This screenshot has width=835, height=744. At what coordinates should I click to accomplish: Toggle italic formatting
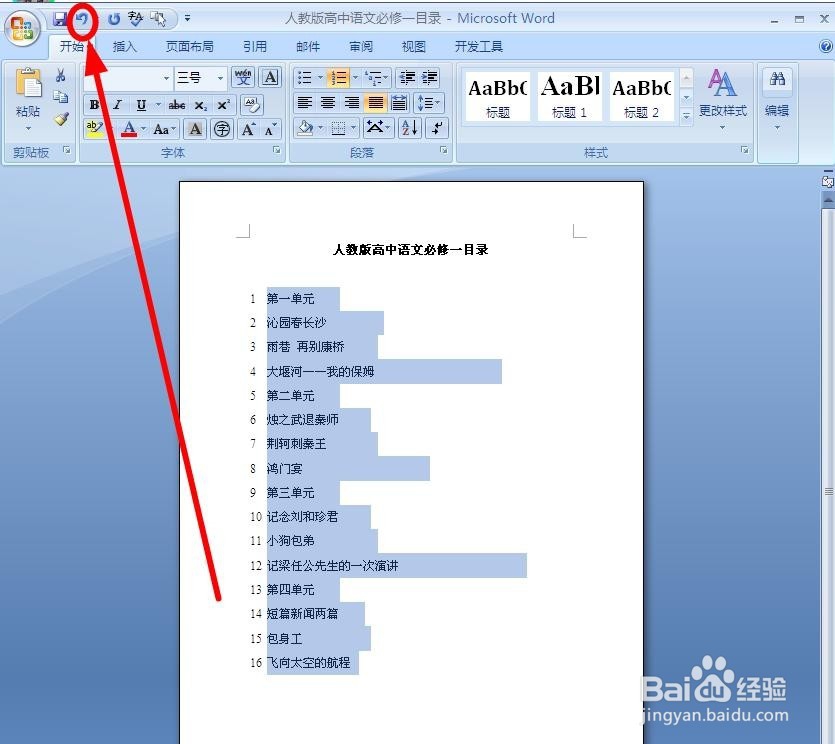point(117,103)
